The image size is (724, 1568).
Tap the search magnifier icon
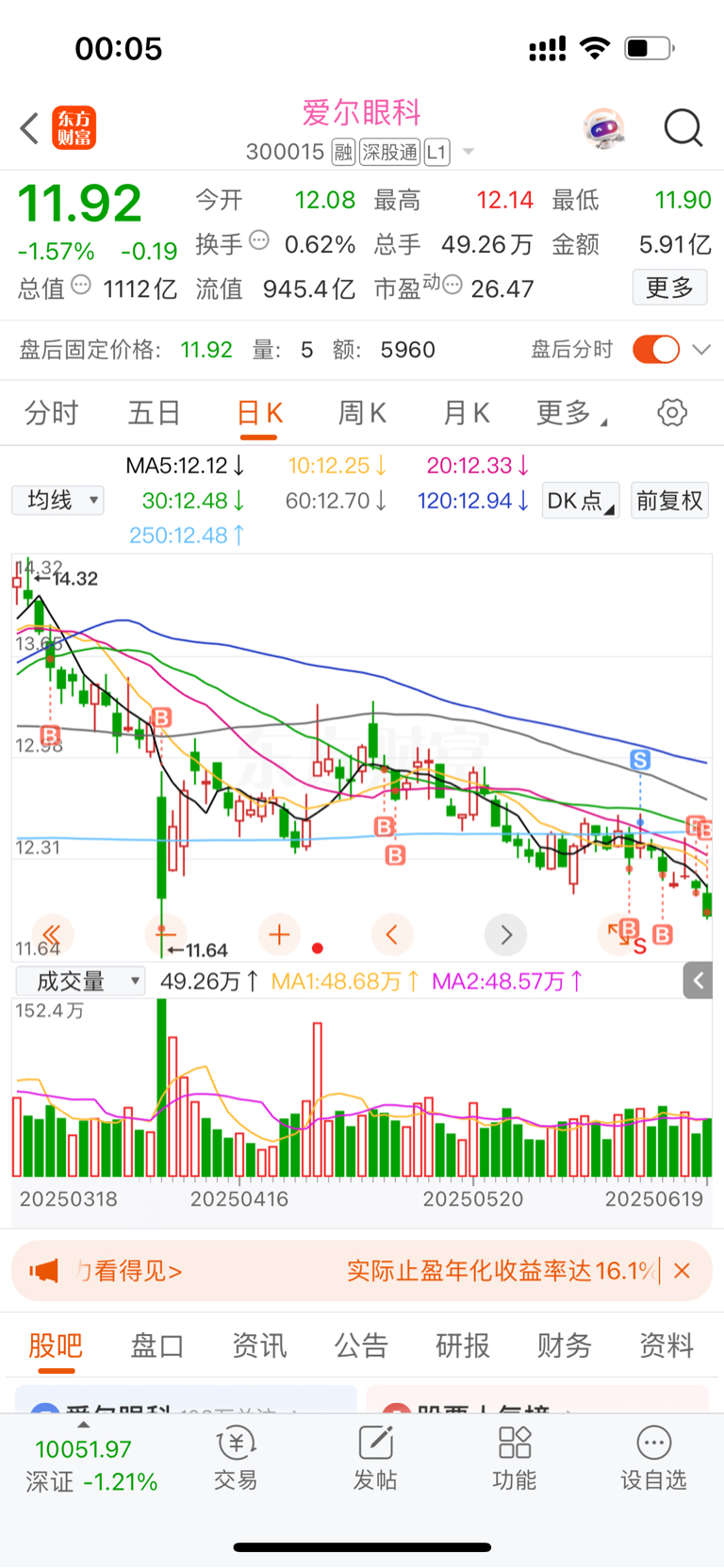pos(683,128)
